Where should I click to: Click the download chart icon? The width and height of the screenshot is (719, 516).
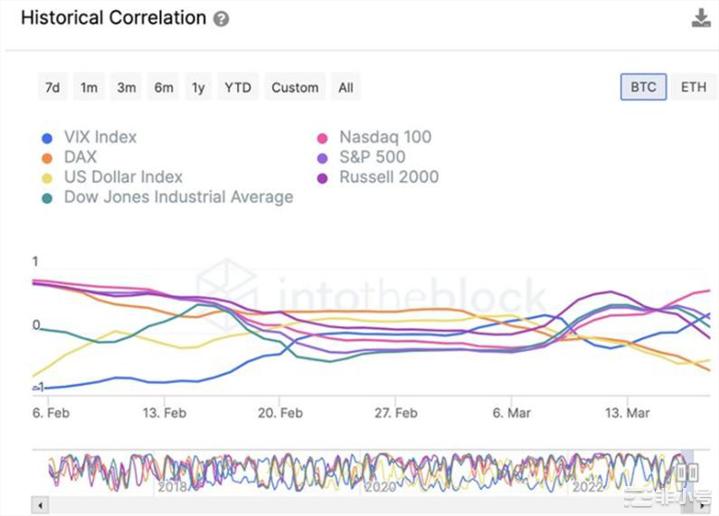pyautogui.click(x=700, y=19)
